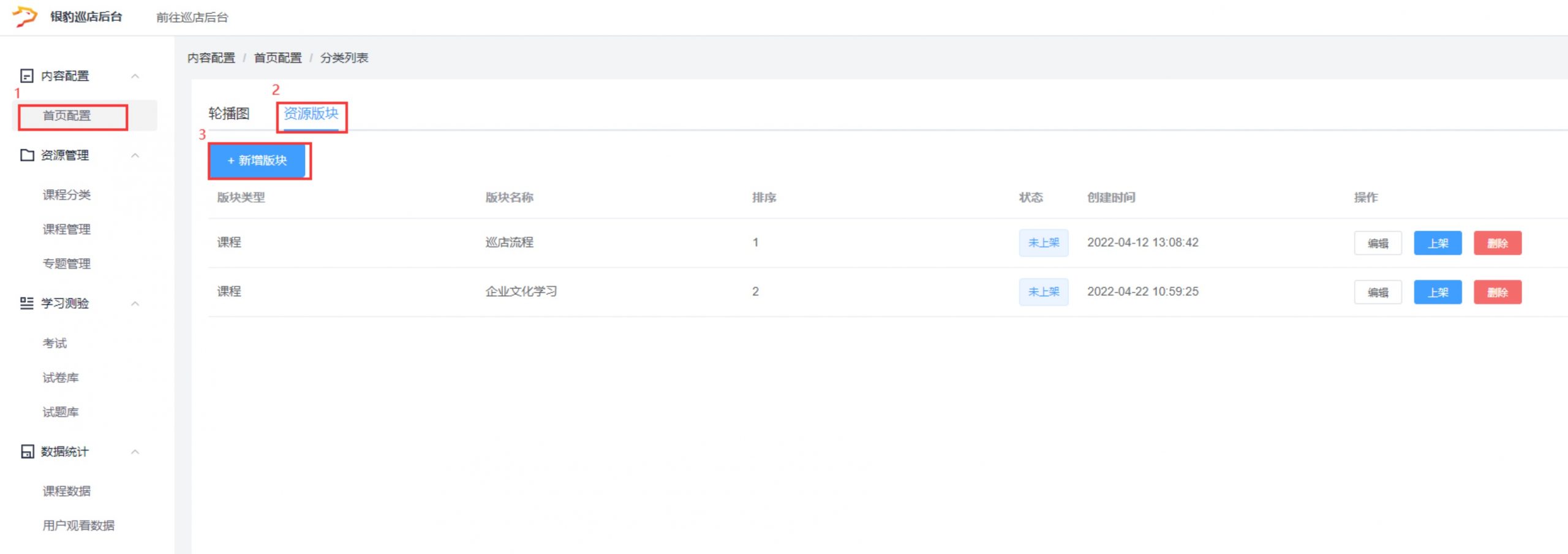Viewport: 1568px width, 554px height.
Task: Click the 新增版块 button
Action: (x=257, y=161)
